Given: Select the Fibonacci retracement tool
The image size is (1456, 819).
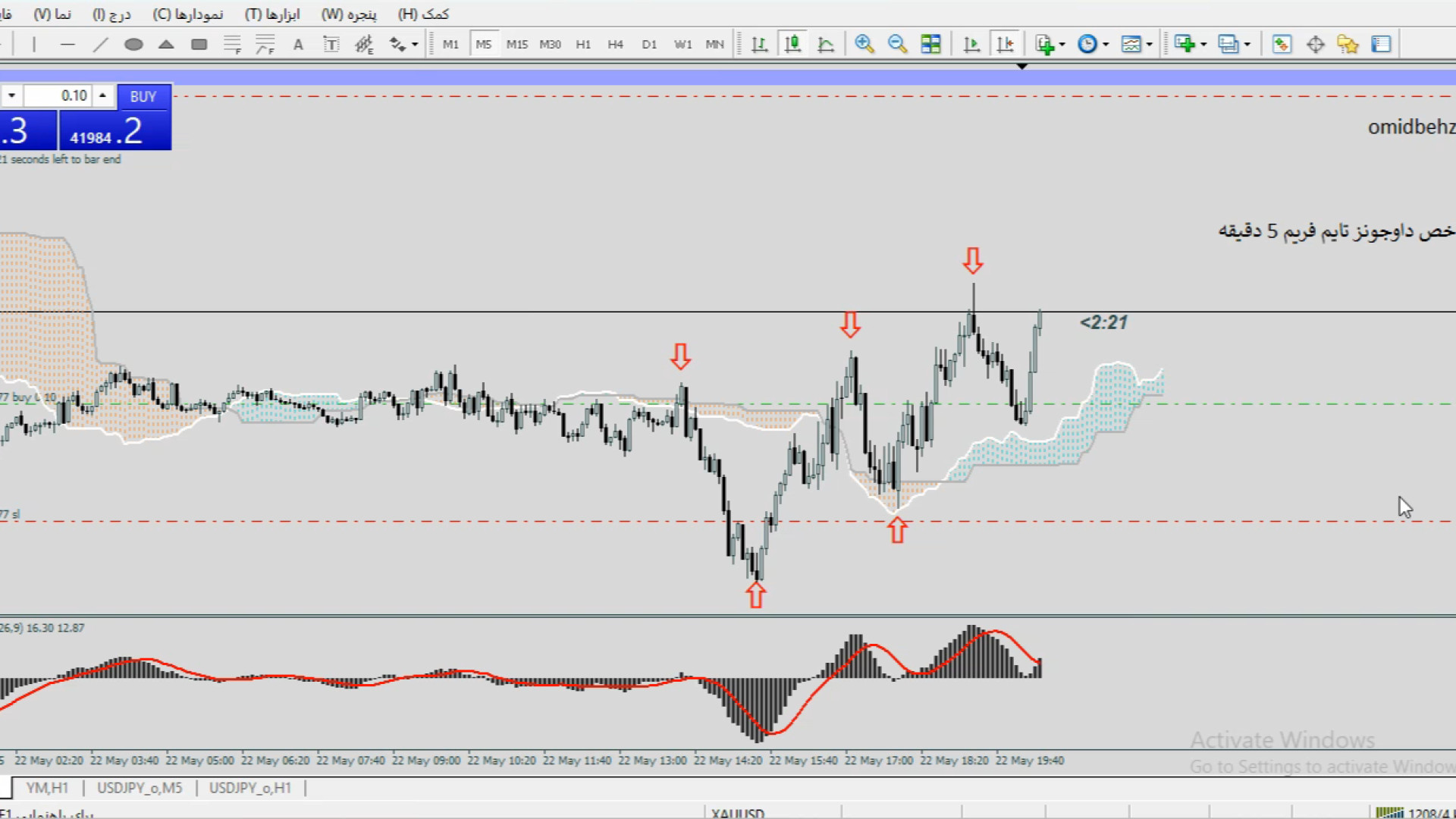Looking at the screenshot, I should (x=232, y=45).
